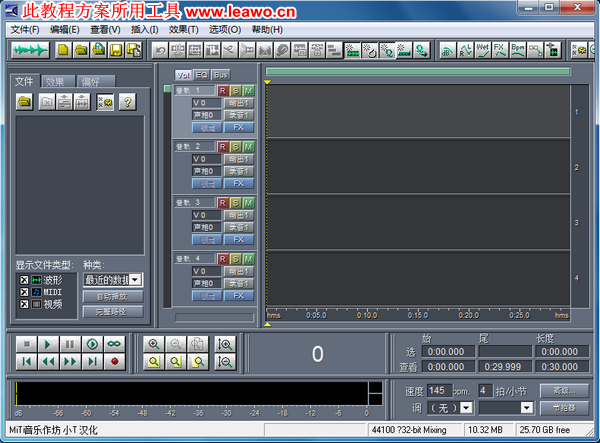Click the 完整路径 button
Screen dimensions: 600x443
coord(113,312)
